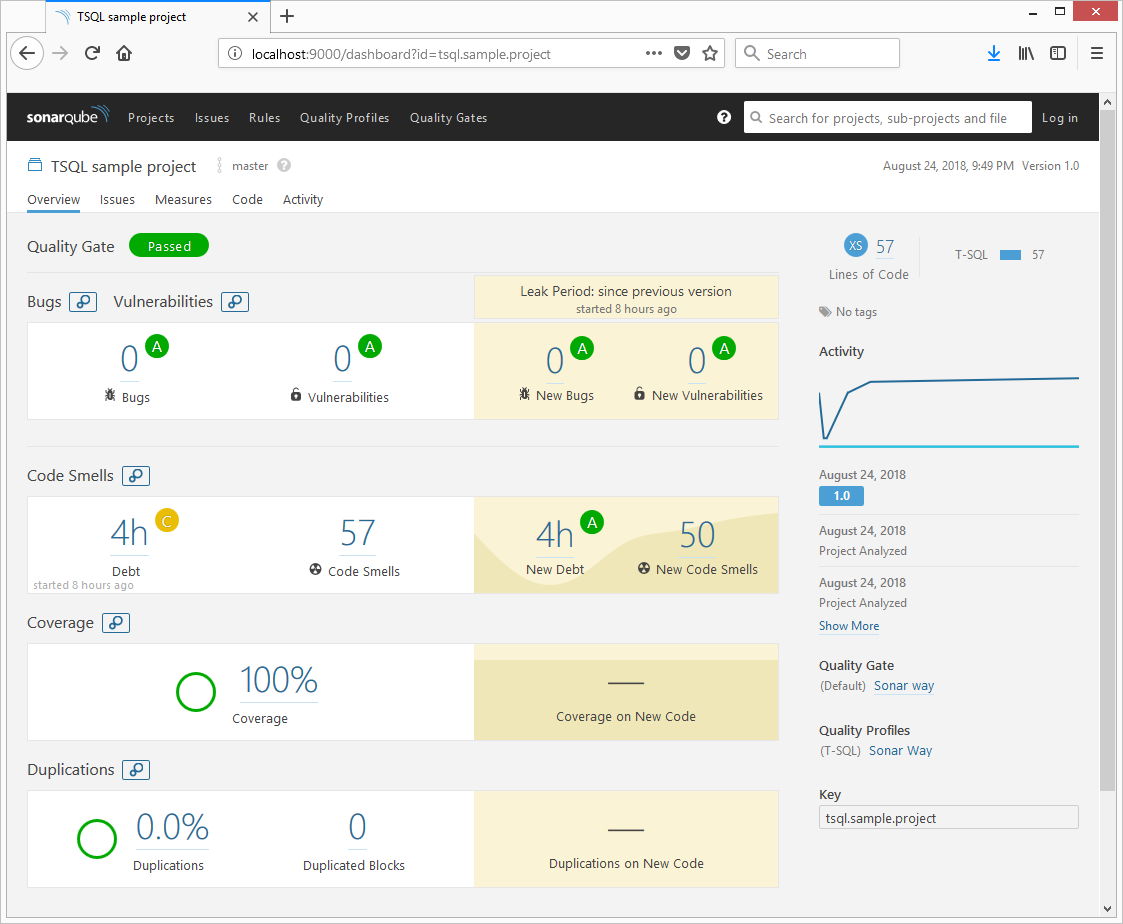Click the Coverage section link icon
The height and width of the screenshot is (924, 1123).
click(116, 623)
